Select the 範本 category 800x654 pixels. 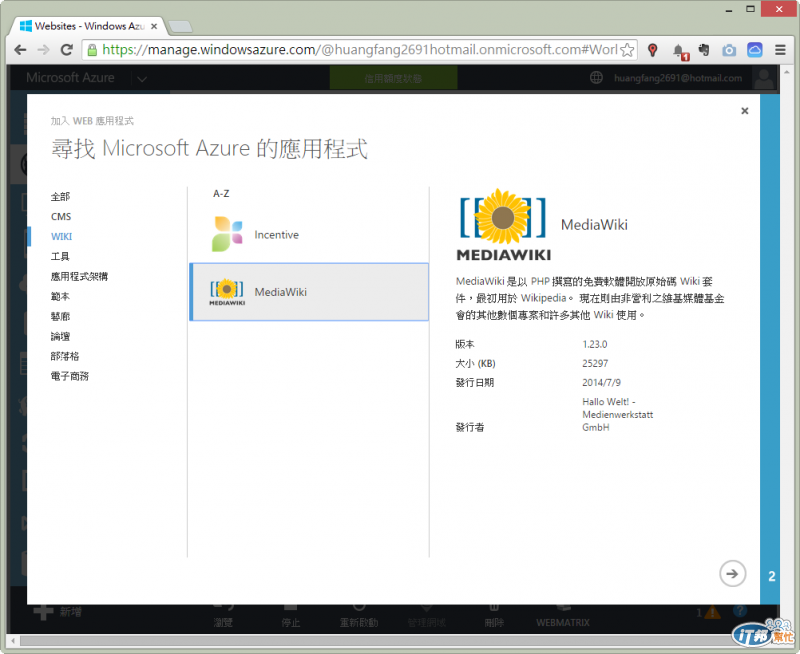(60, 296)
